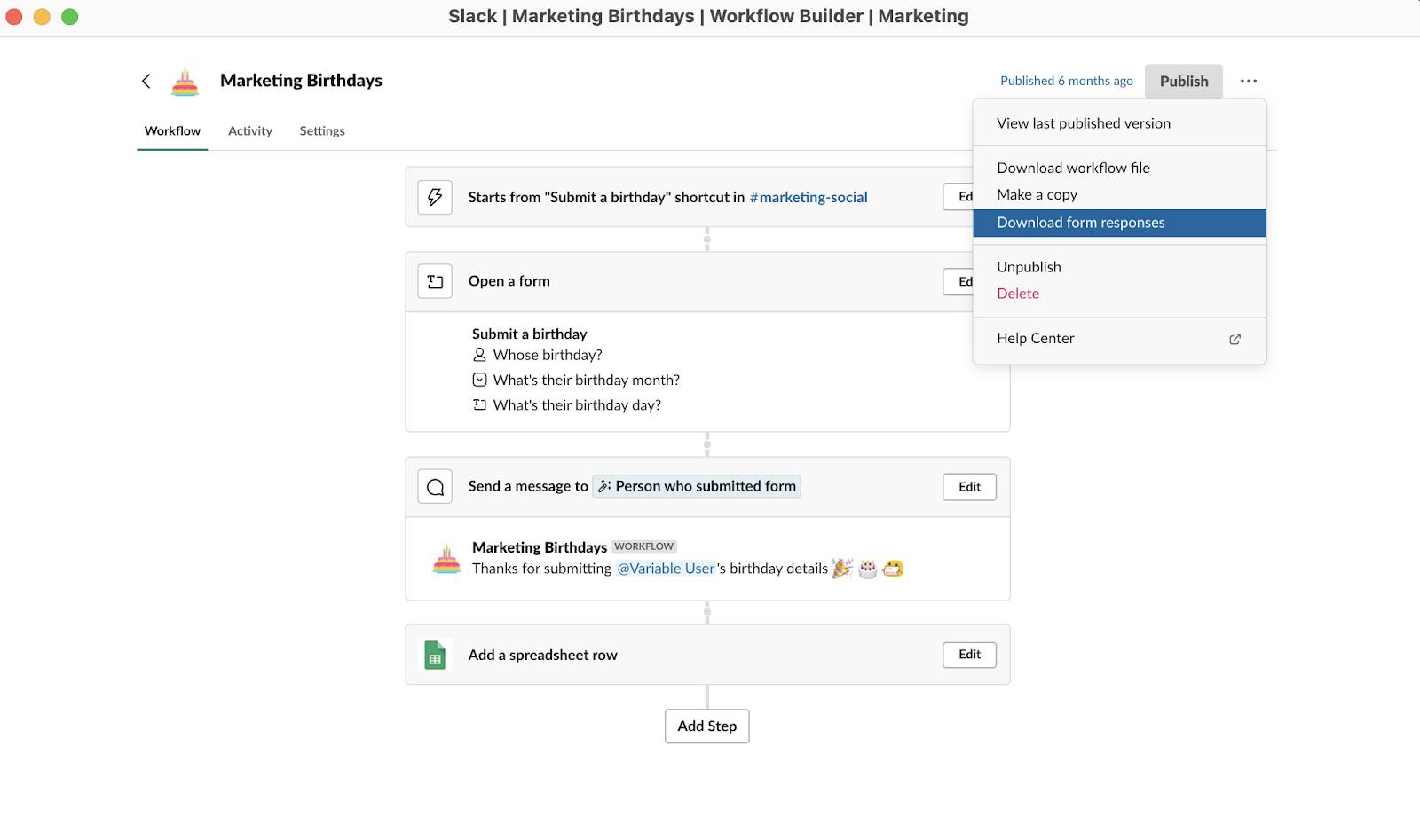Close the window with the red button
Image resolution: width=1420 pixels, height=840 pixels.
(x=14, y=16)
